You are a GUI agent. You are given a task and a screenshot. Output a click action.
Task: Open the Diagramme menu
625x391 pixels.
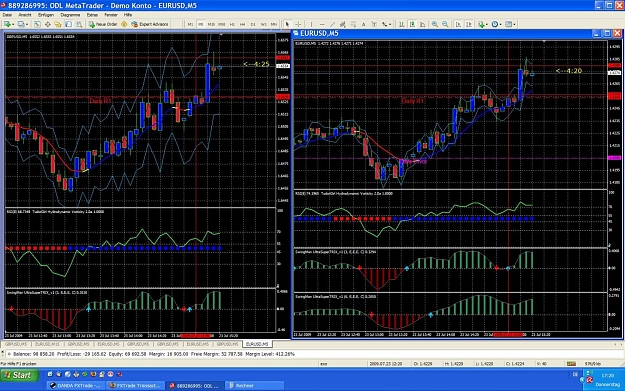70,15
